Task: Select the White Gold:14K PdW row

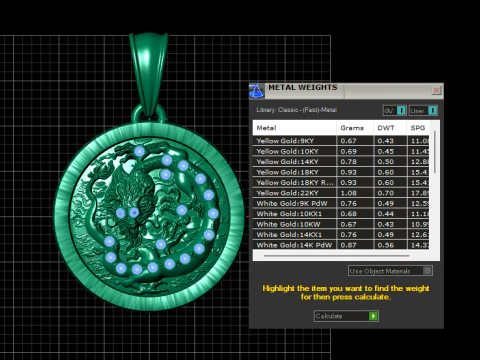Action: coord(341,245)
